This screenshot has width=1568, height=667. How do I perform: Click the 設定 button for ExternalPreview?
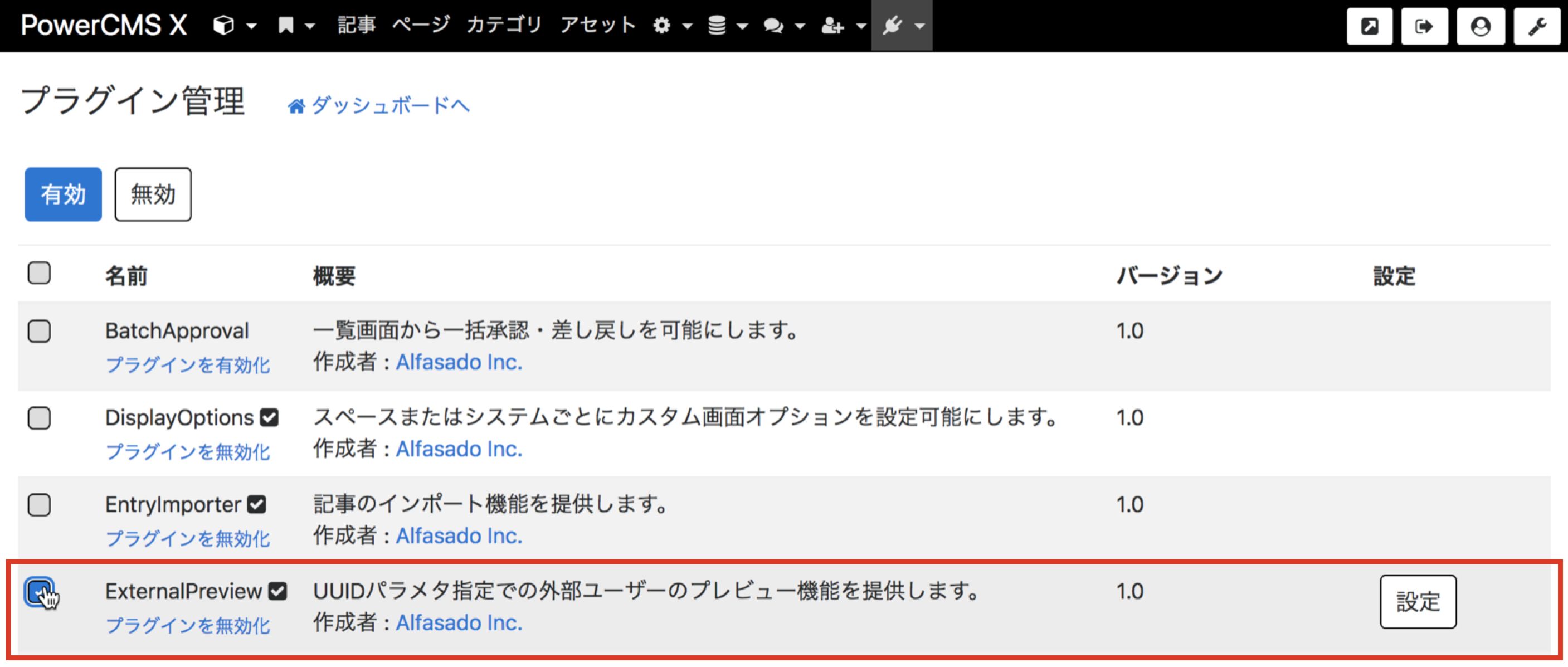pyautogui.click(x=1418, y=602)
